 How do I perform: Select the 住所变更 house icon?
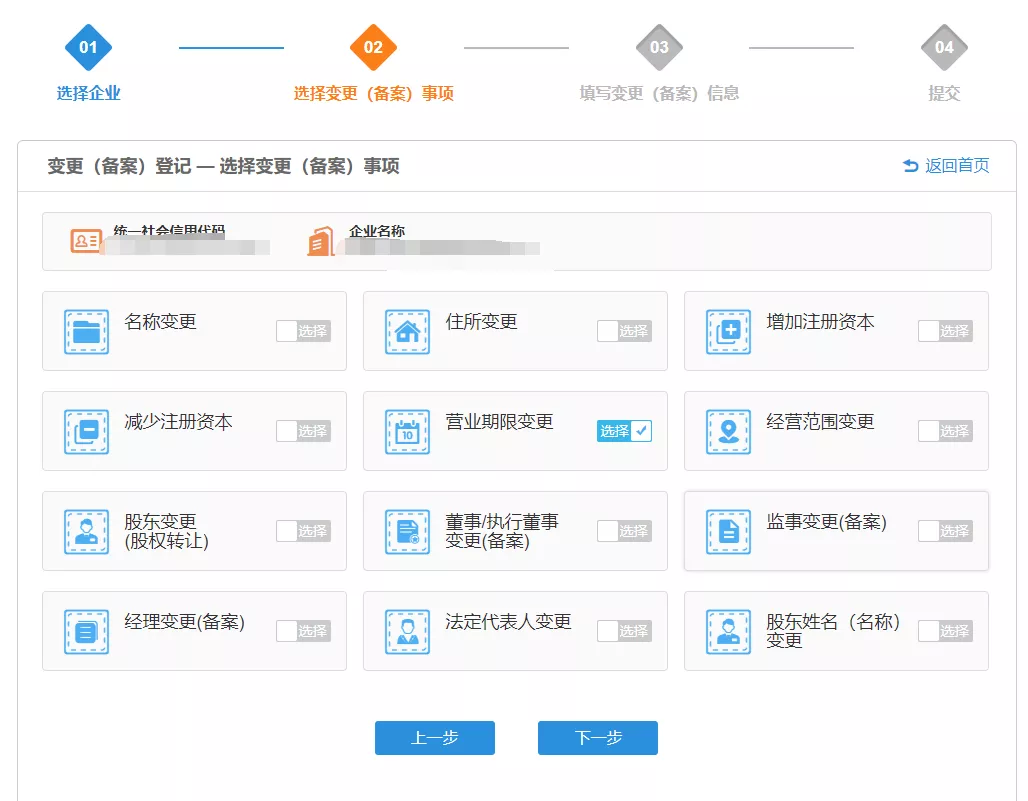click(x=409, y=331)
